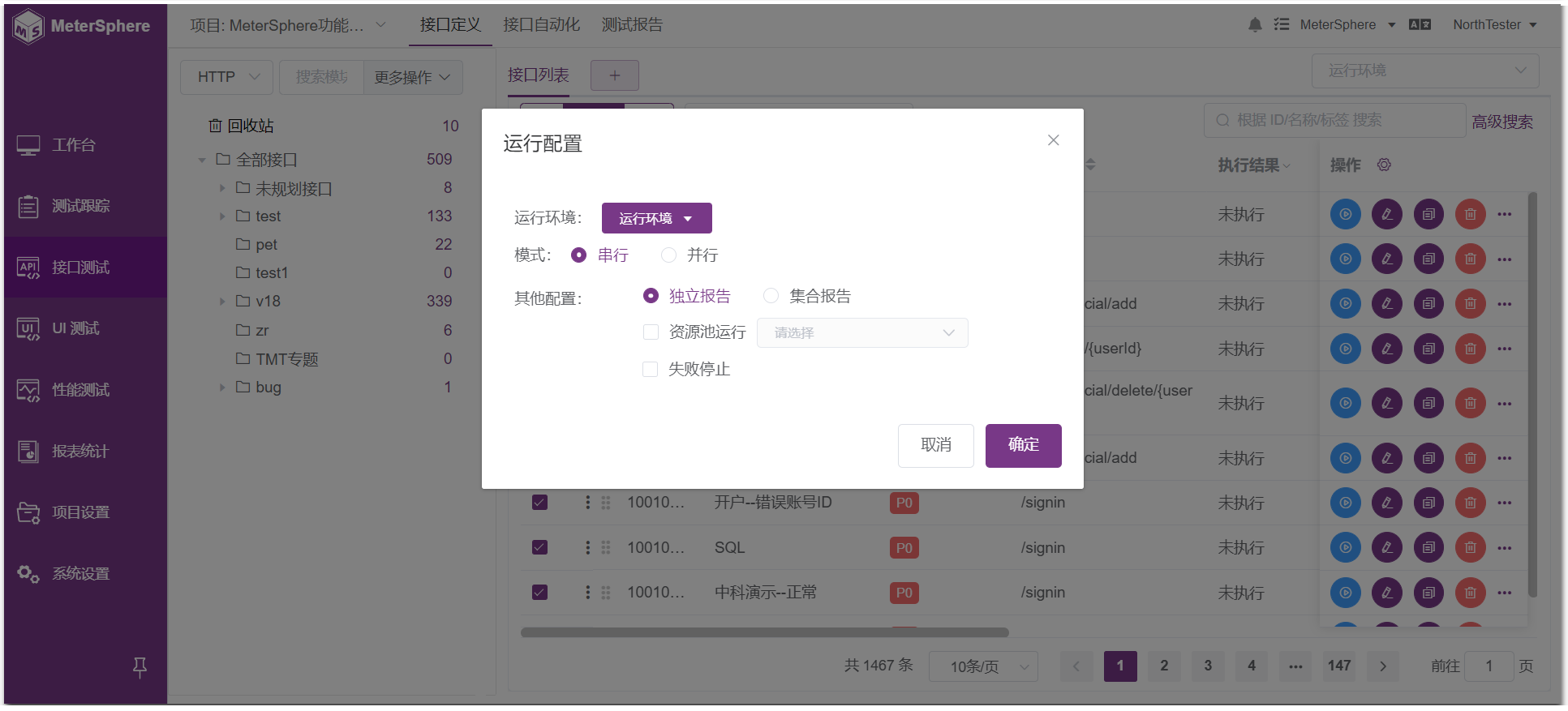This screenshot has width=1568, height=711.
Task: Run the SQL row's execute icon
Action: 1345,547
